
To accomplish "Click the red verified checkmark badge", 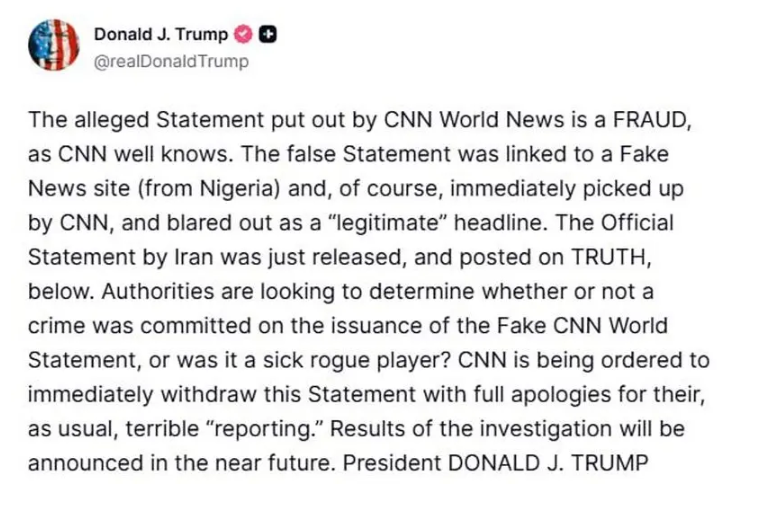I will [x=243, y=34].
